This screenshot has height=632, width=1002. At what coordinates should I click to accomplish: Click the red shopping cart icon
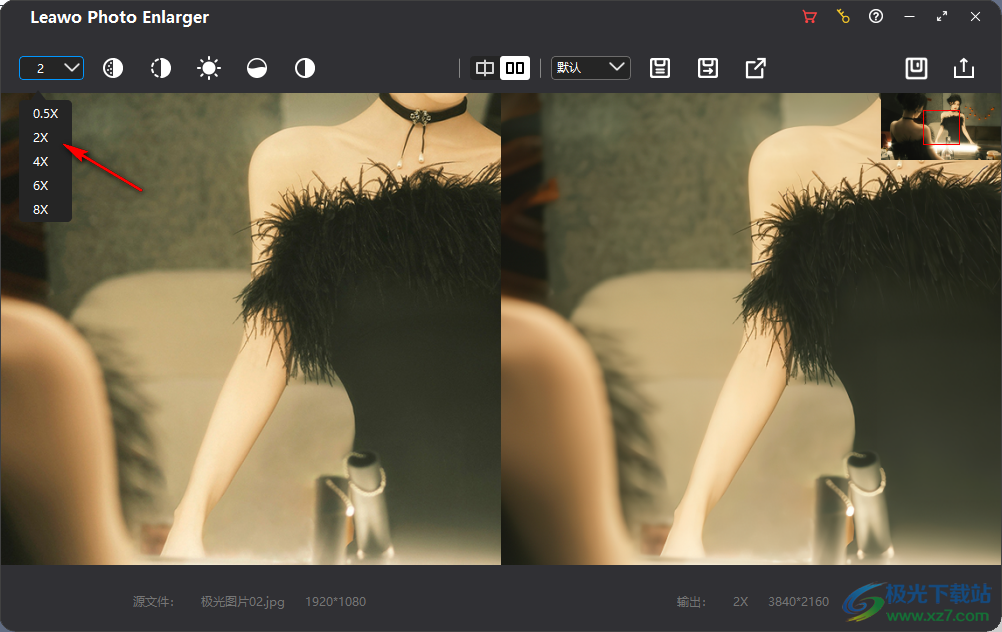tap(810, 17)
